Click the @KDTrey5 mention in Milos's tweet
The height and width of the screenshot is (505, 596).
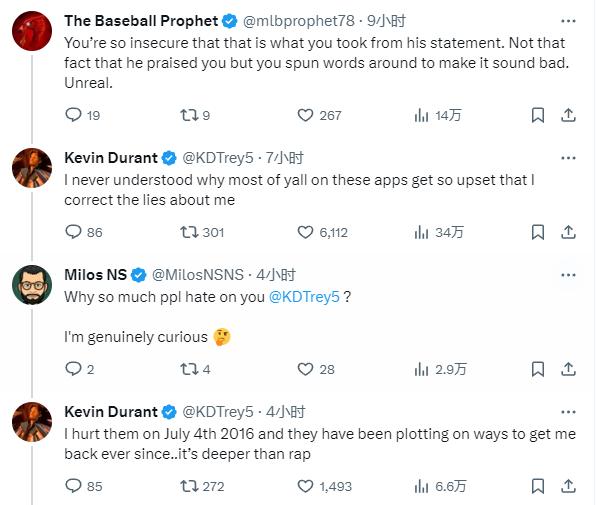[x=304, y=297]
